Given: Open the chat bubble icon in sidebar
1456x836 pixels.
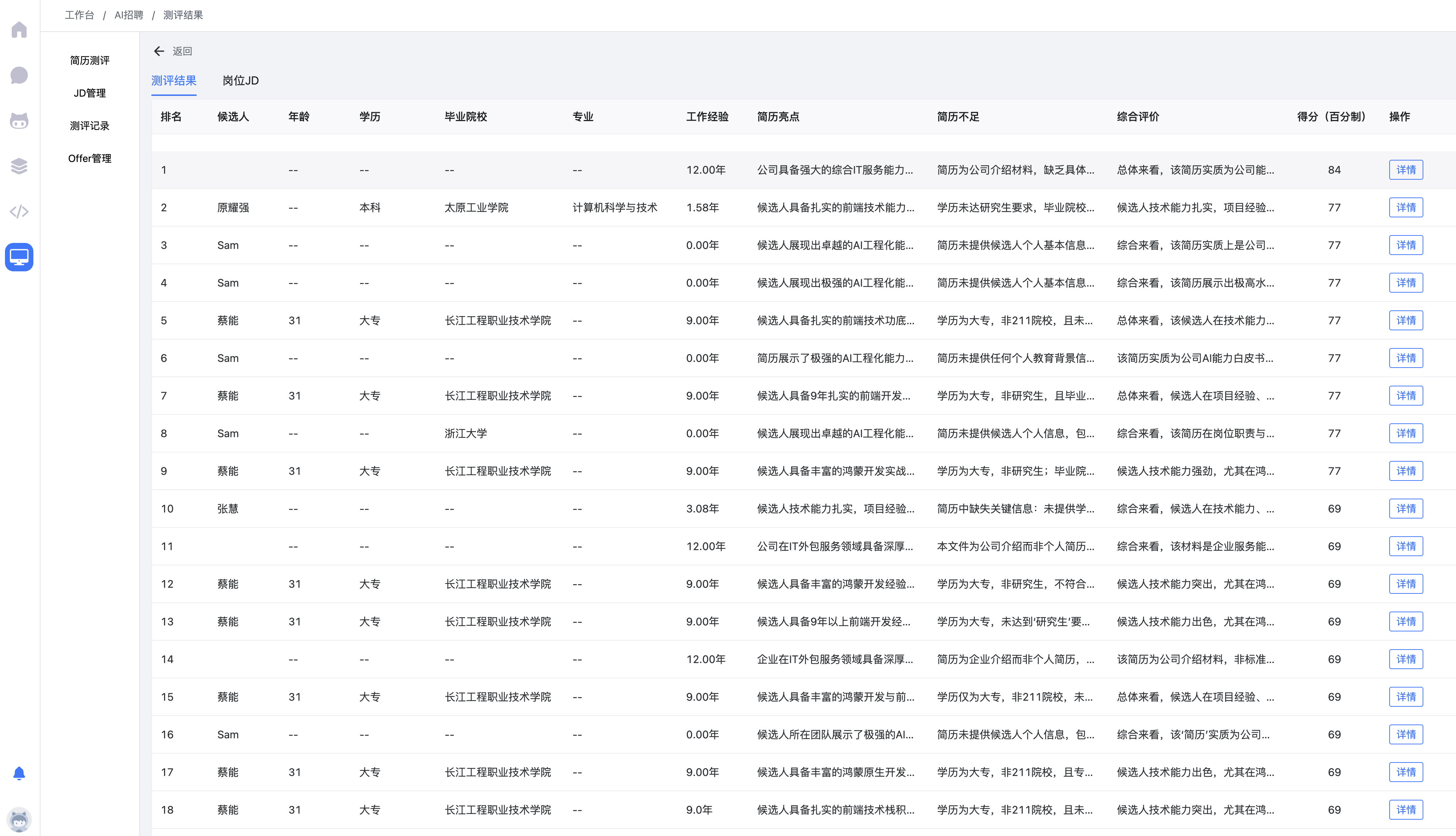Looking at the screenshot, I should pyautogui.click(x=19, y=75).
